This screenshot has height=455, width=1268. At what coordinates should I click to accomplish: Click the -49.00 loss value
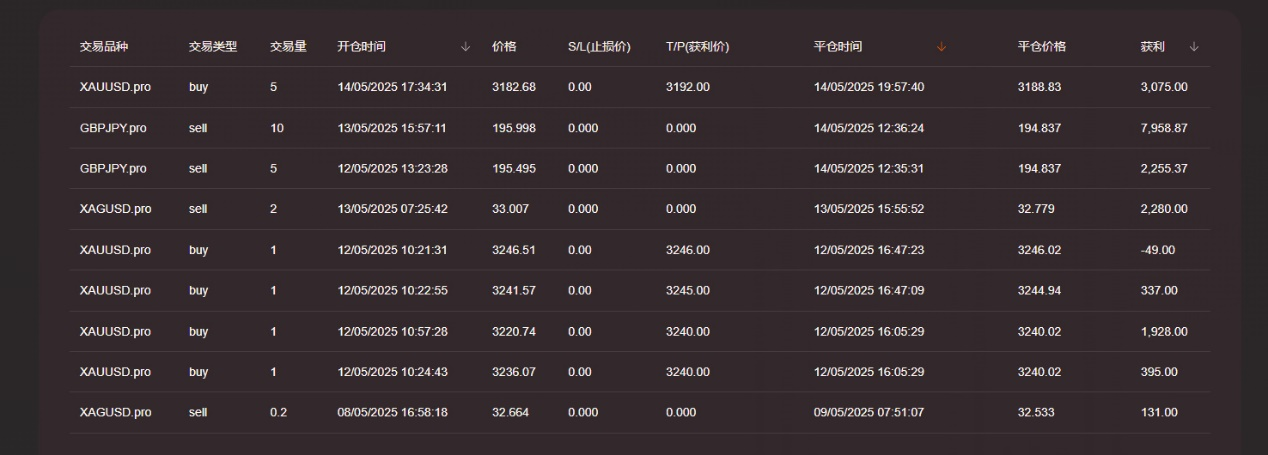tap(1157, 250)
